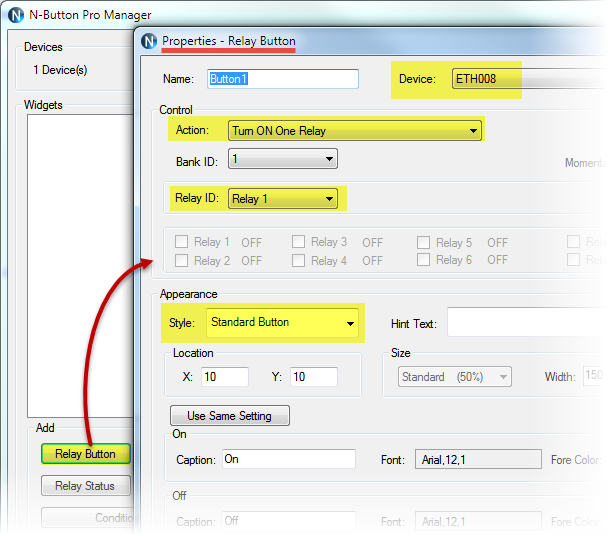Click the Relay Status button
Screen dimensions: 608x536
85,486
